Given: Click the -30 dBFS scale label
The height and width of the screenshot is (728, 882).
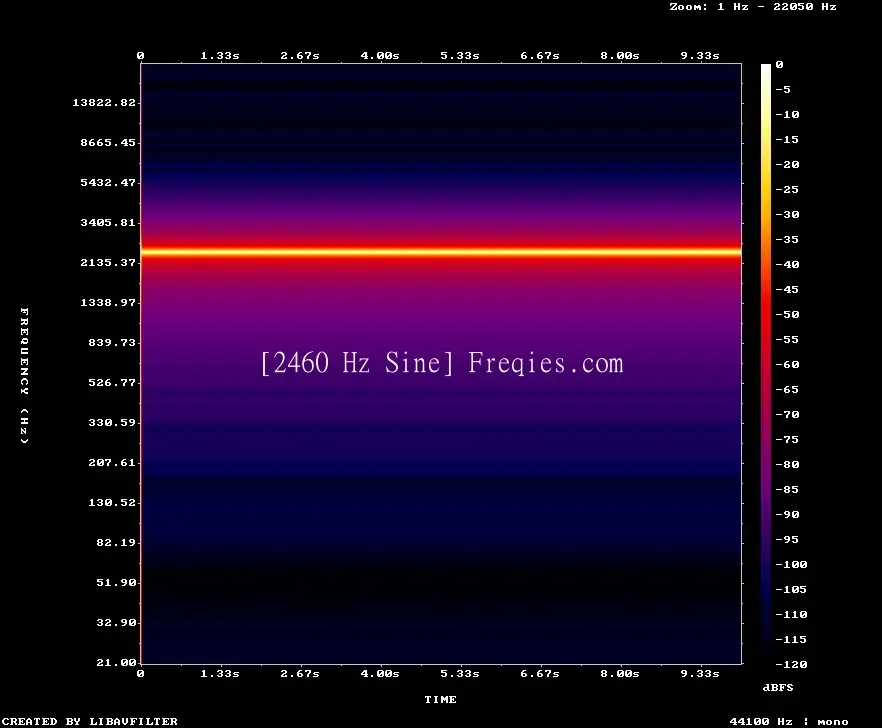Looking at the screenshot, I should 787,214.
